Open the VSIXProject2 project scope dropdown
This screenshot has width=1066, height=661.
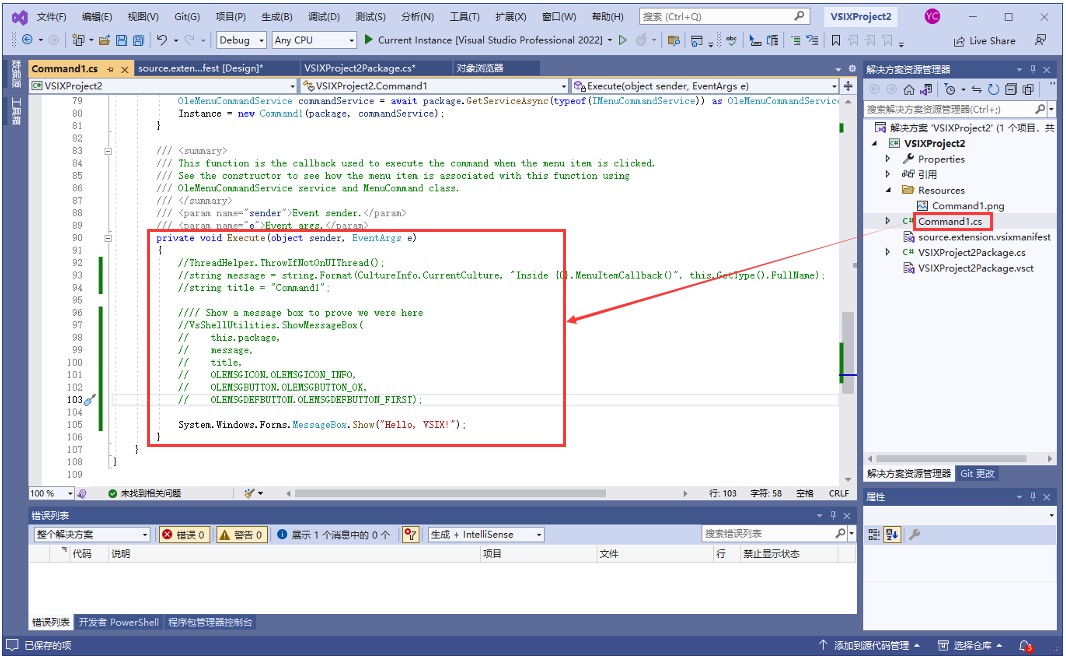163,86
